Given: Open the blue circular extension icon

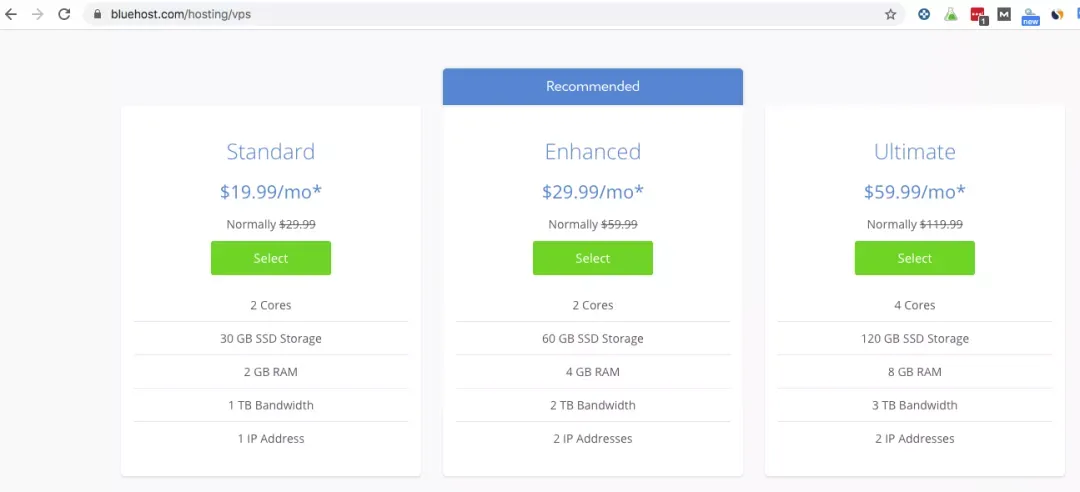Looking at the screenshot, I should pos(924,14).
